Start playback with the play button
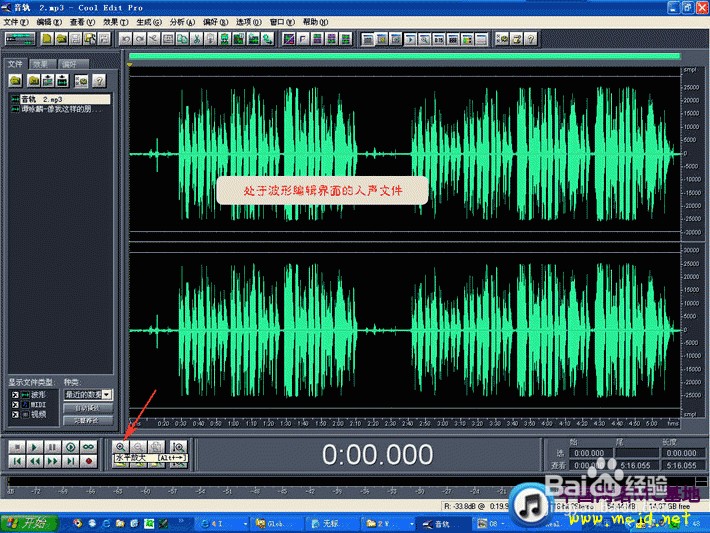This screenshot has width=710, height=533. (x=34, y=447)
